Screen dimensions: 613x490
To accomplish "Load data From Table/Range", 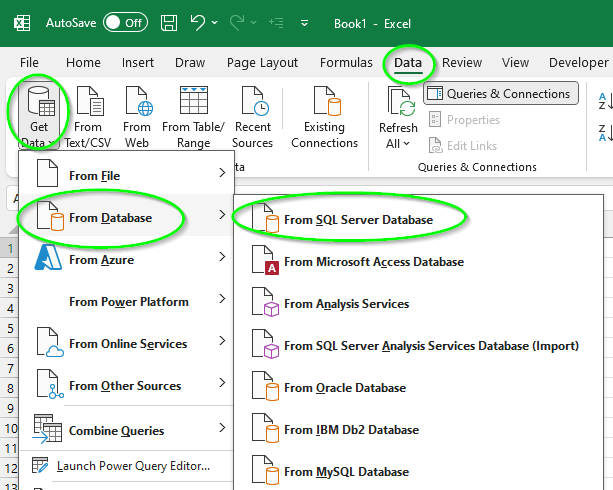I will (x=194, y=117).
